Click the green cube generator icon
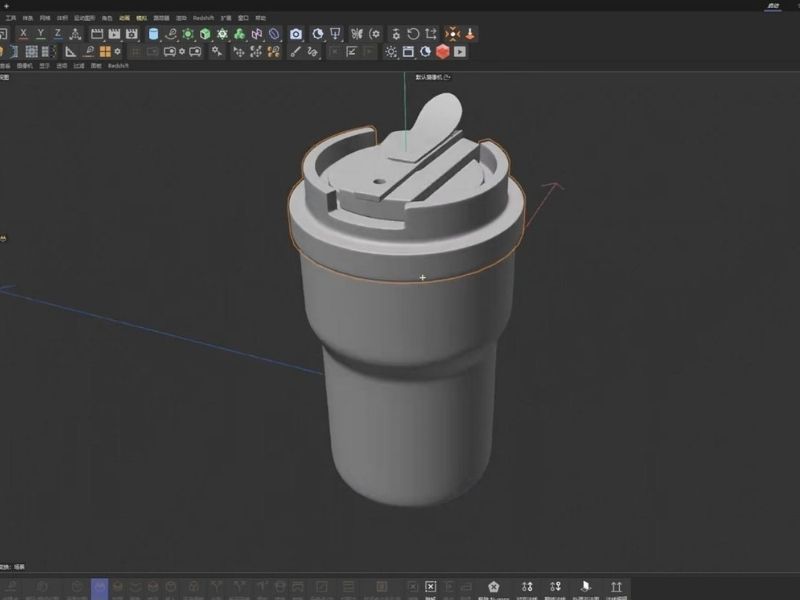 tap(205, 34)
